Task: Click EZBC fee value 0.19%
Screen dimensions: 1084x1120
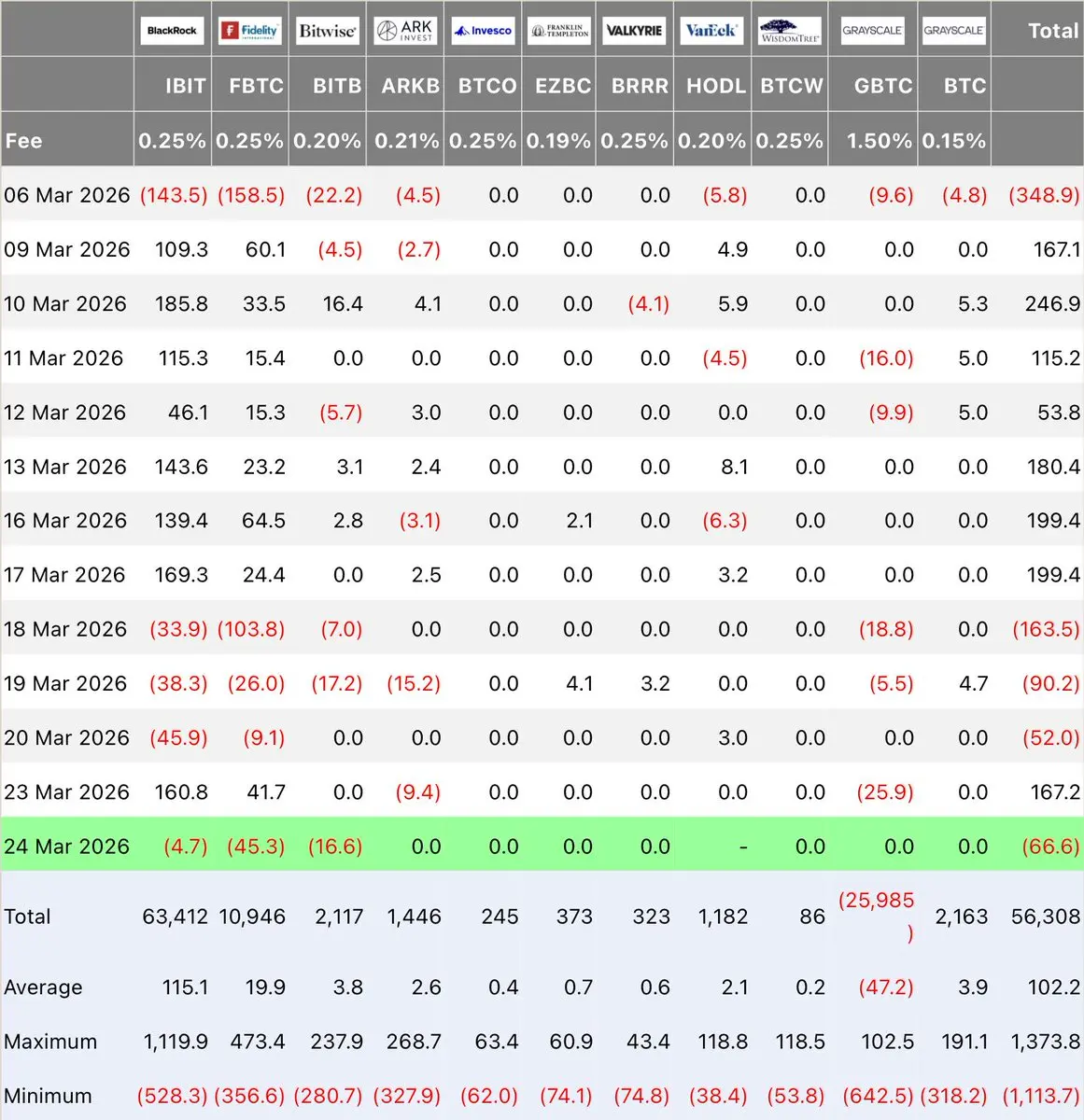Action: pyautogui.click(x=558, y=141)
